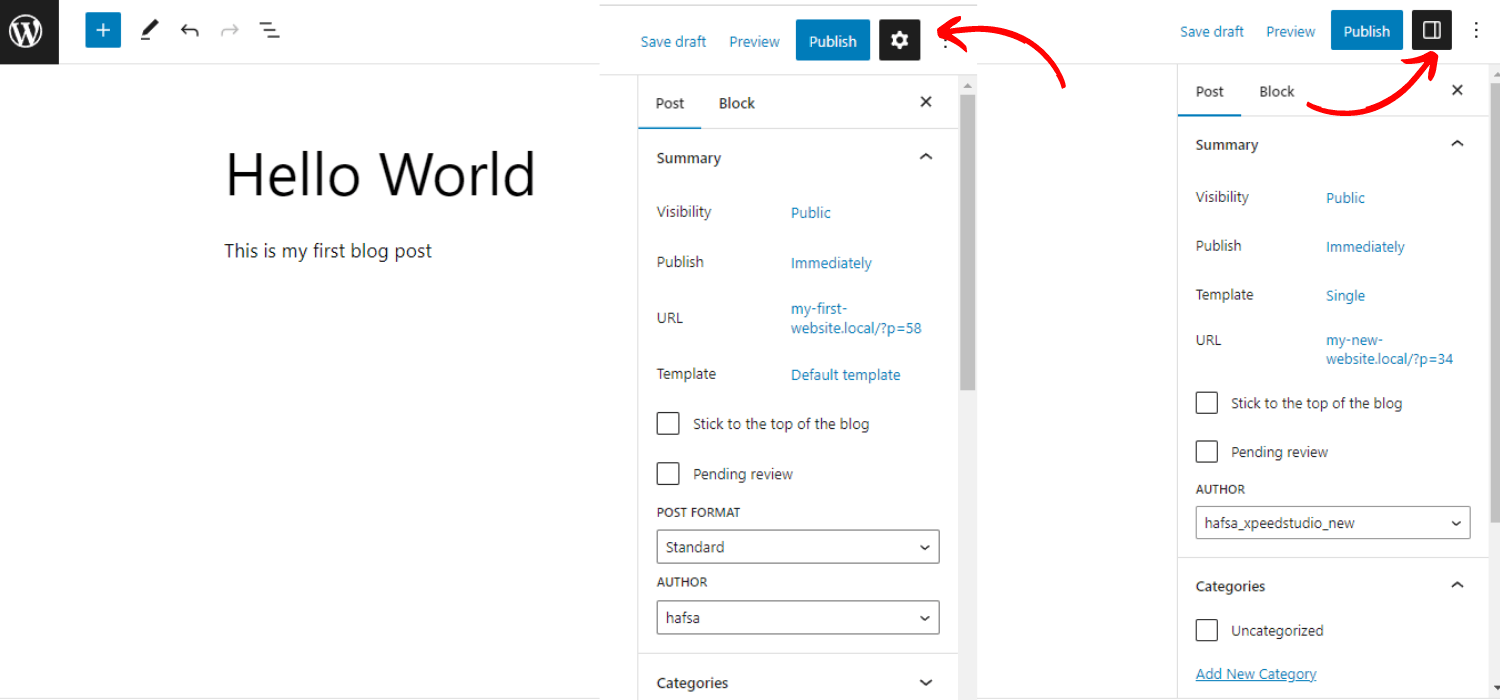Screen dimensions: 1500x700
Task: Open the block inserter plus button
Action: point(103,30)
